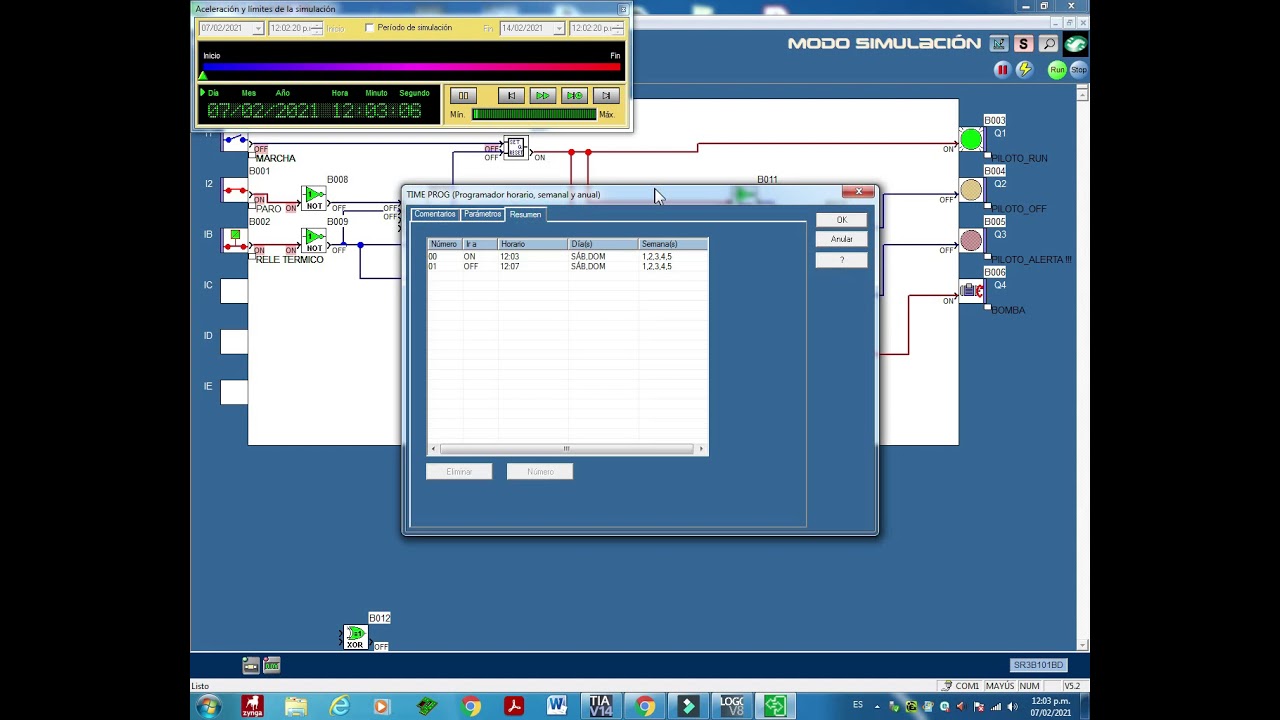Click Anular to cancel TIME PROG dialog
This screenshot has width=1280, height=720.
(842, 239)
